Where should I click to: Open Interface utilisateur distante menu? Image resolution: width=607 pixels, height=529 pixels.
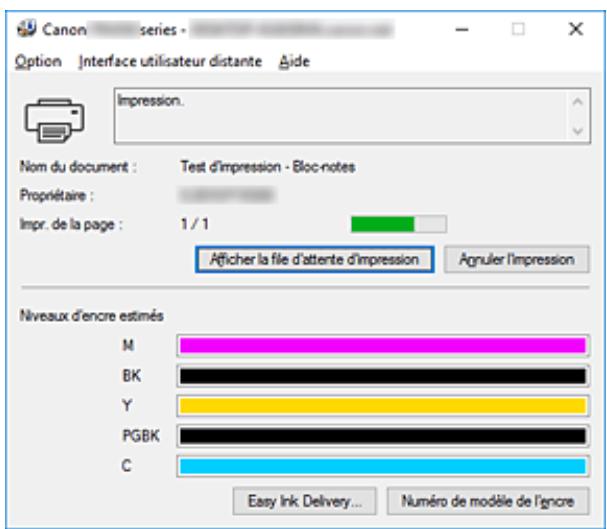point(170,62)
